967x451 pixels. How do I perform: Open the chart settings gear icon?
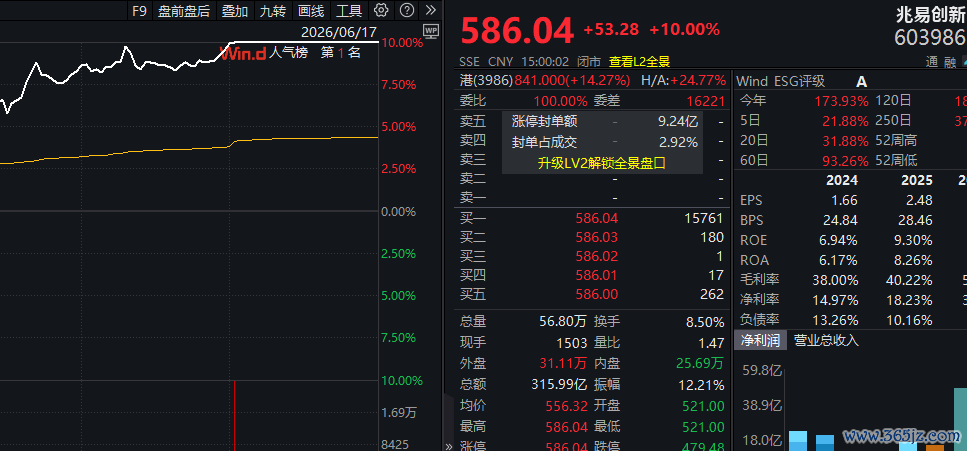tap(381, 10)
